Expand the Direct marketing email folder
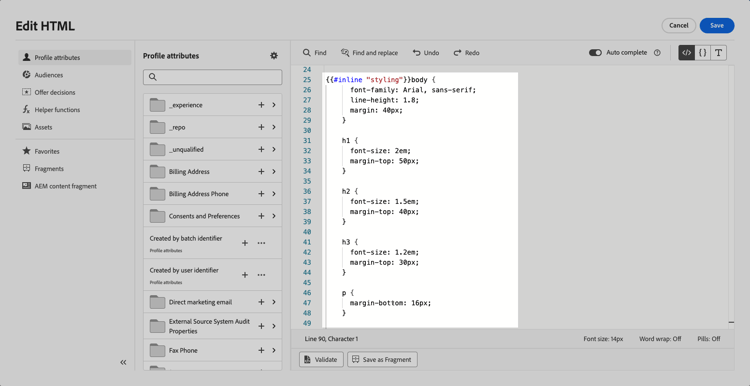The image size is (750, 386). (x=274, y=302)
